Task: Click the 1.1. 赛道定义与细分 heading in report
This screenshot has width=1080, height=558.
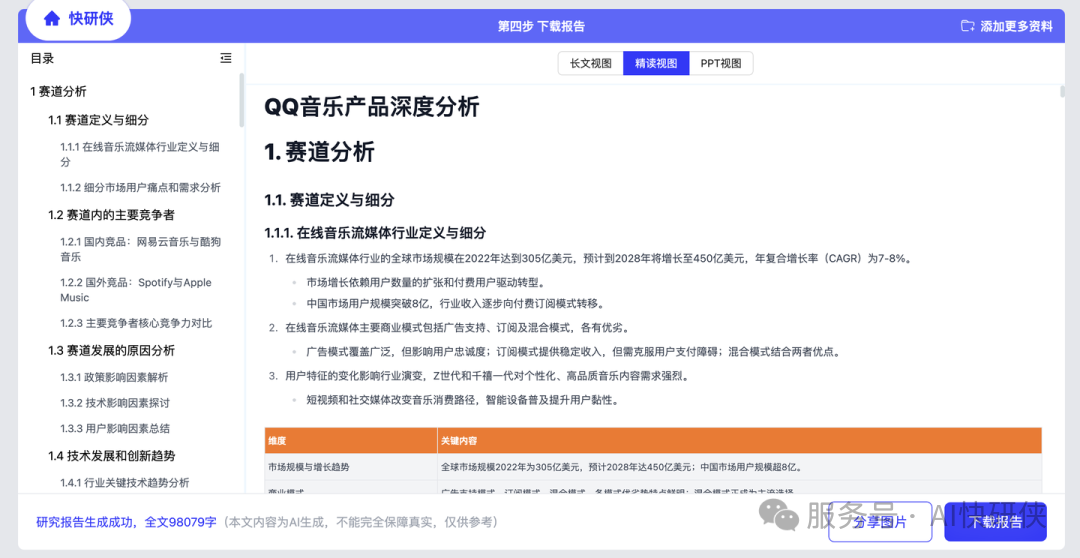Action: (x=329, y=200)
